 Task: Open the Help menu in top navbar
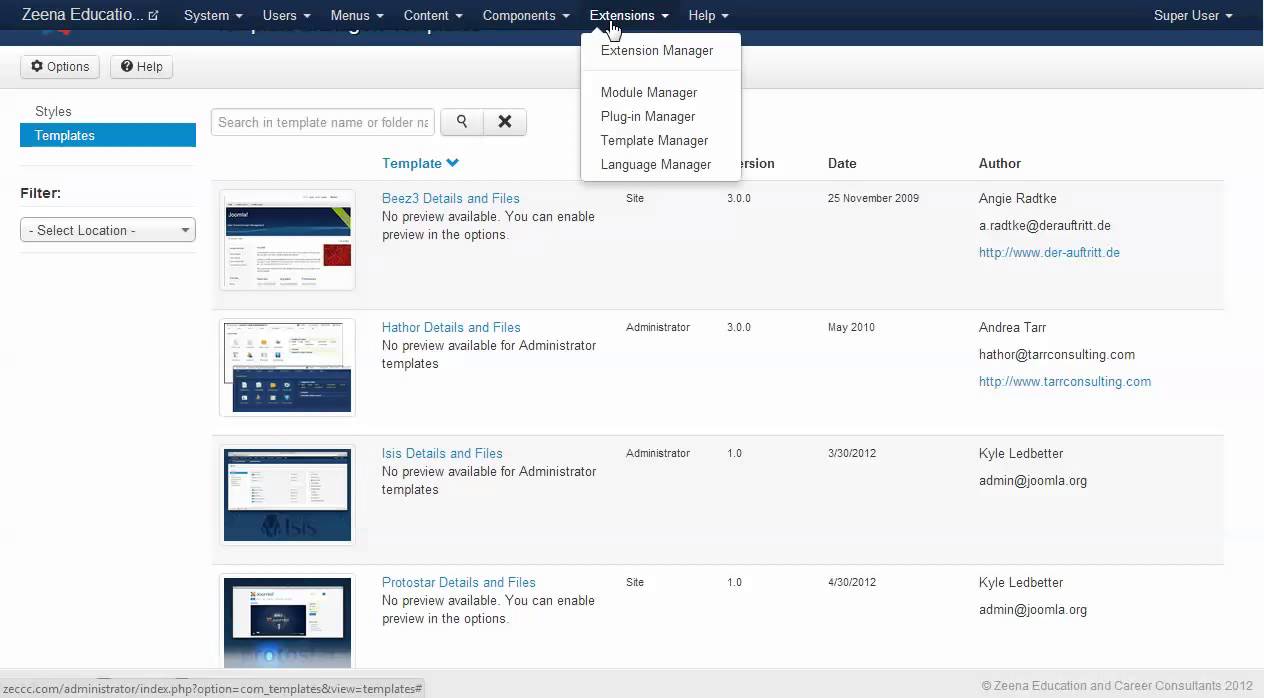pos(708,16)
